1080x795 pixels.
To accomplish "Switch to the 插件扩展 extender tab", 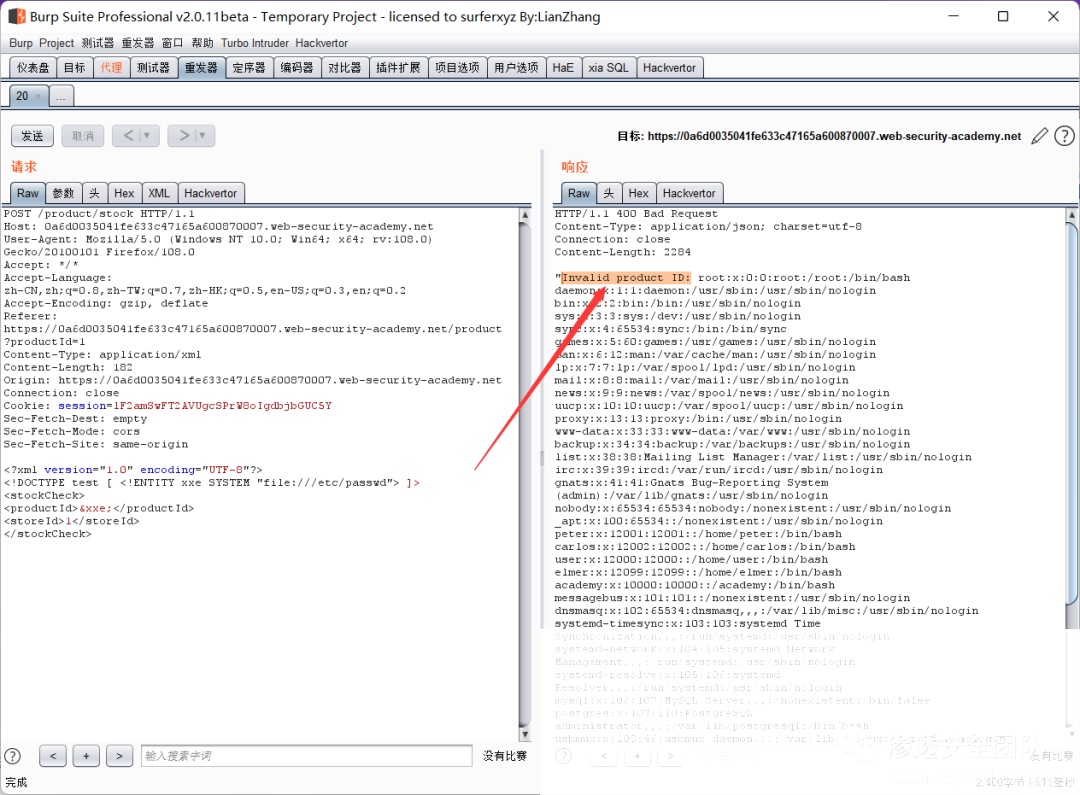I will pyautogui.click(x=398, y=68).
